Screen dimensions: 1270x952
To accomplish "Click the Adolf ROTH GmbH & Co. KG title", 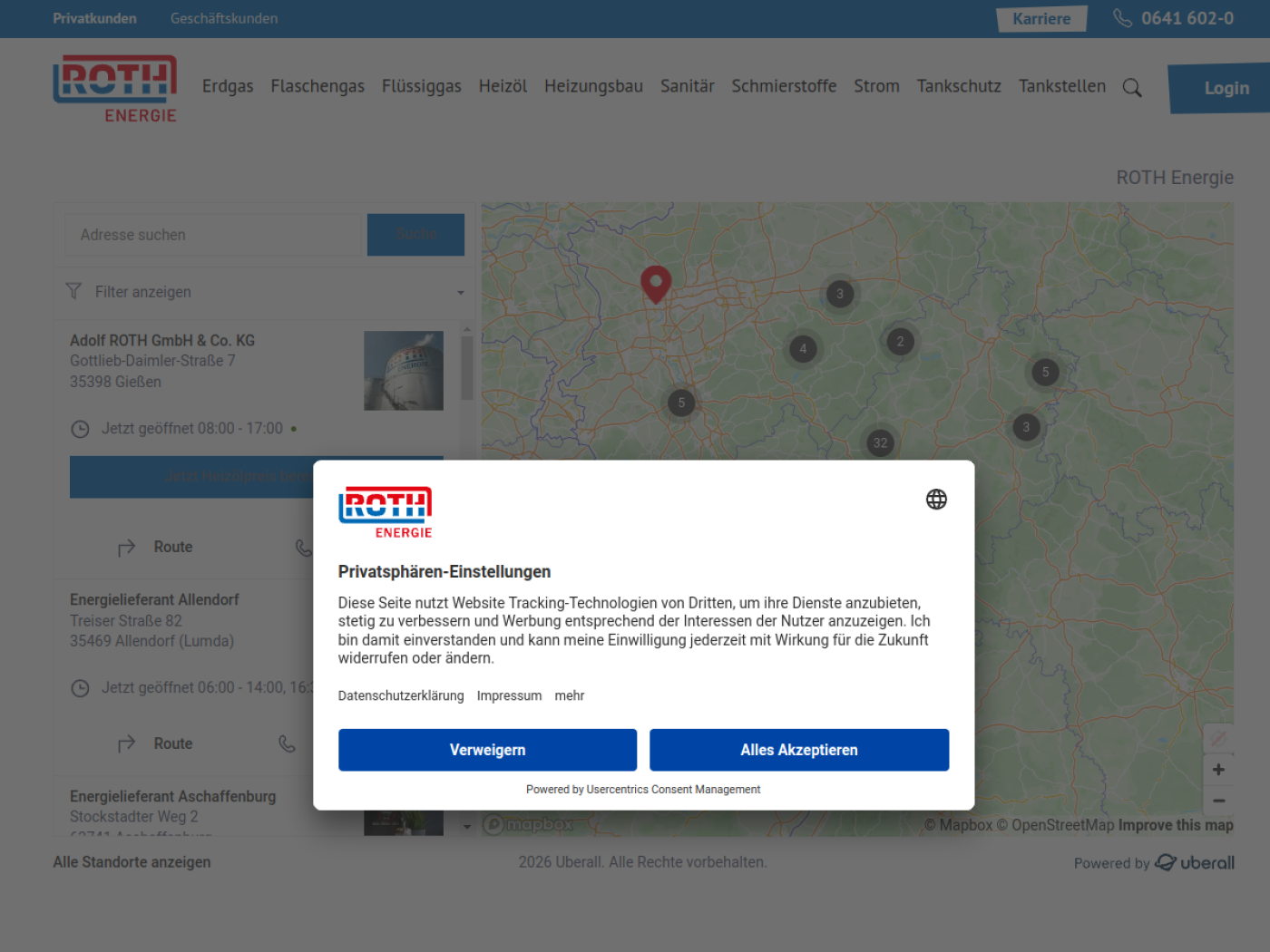I will [162, 341].
